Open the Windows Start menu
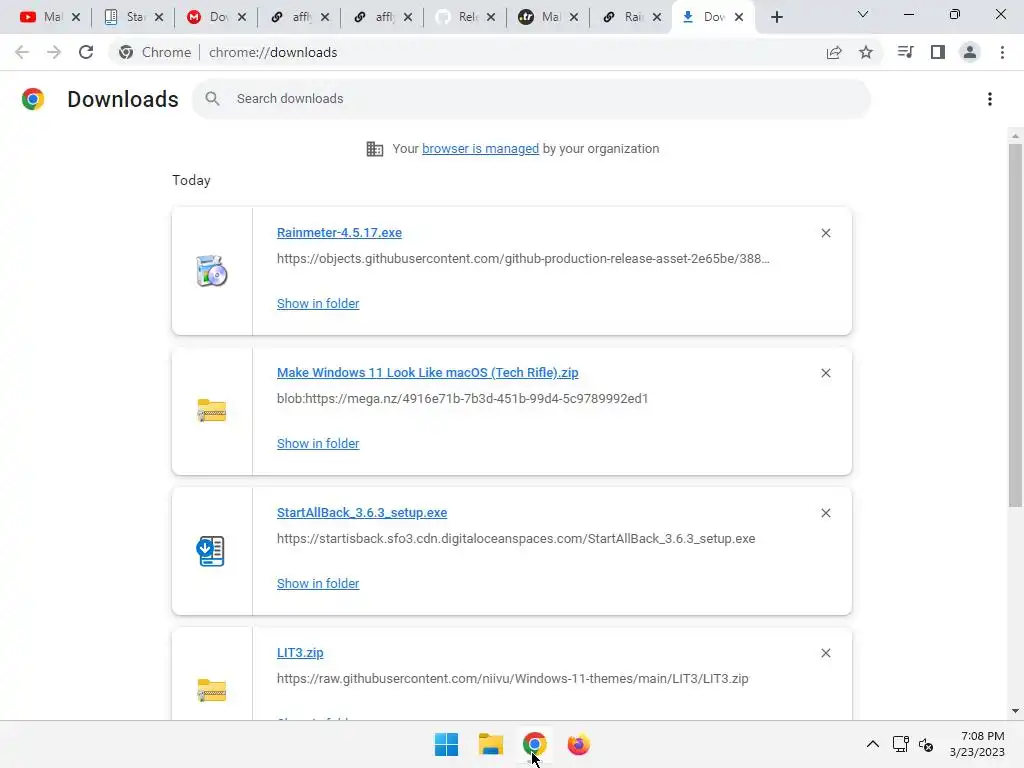 tap(447, 744)
